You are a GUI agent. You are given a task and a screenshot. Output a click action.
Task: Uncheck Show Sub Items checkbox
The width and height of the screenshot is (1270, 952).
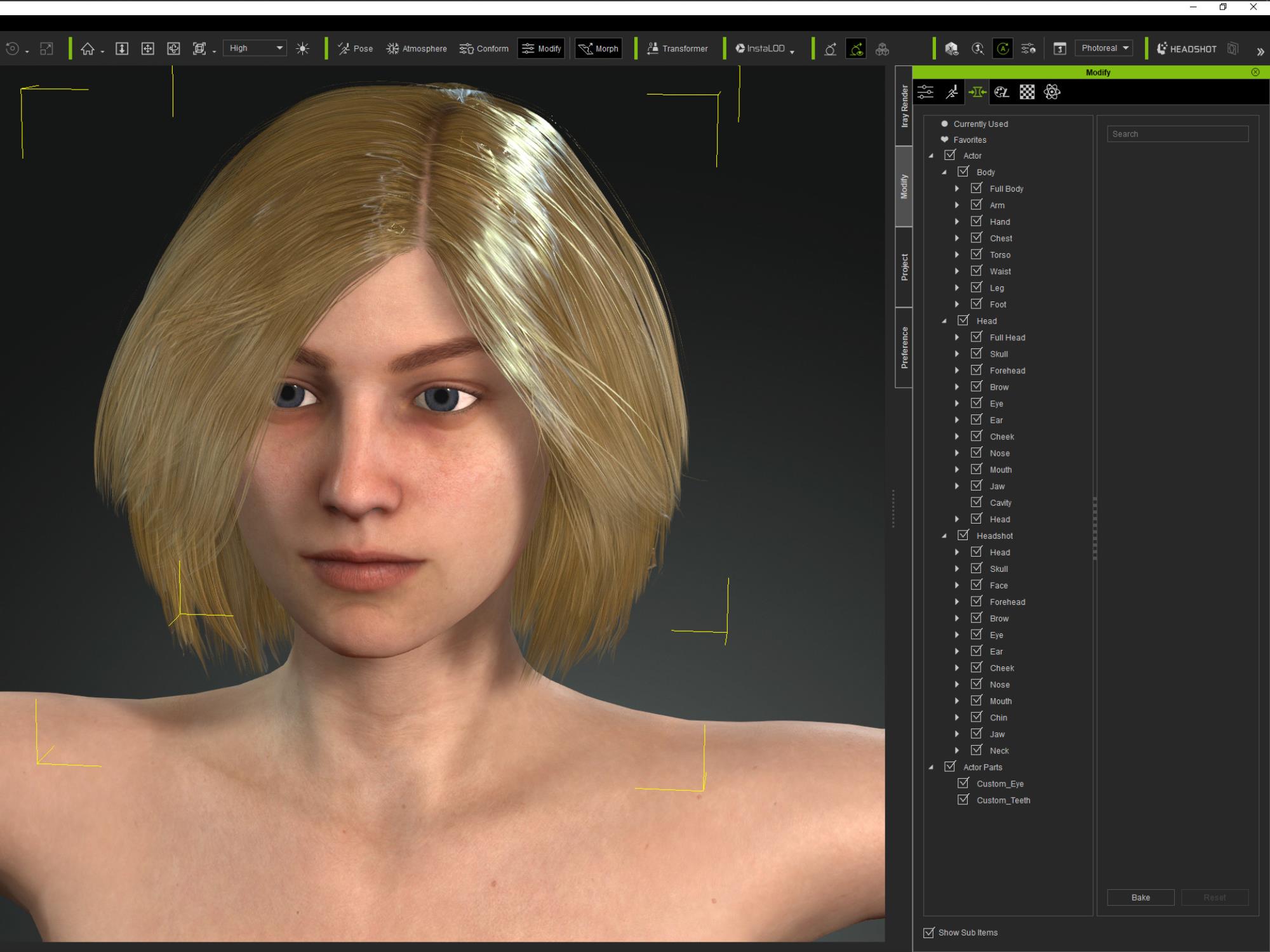[929, 932]
